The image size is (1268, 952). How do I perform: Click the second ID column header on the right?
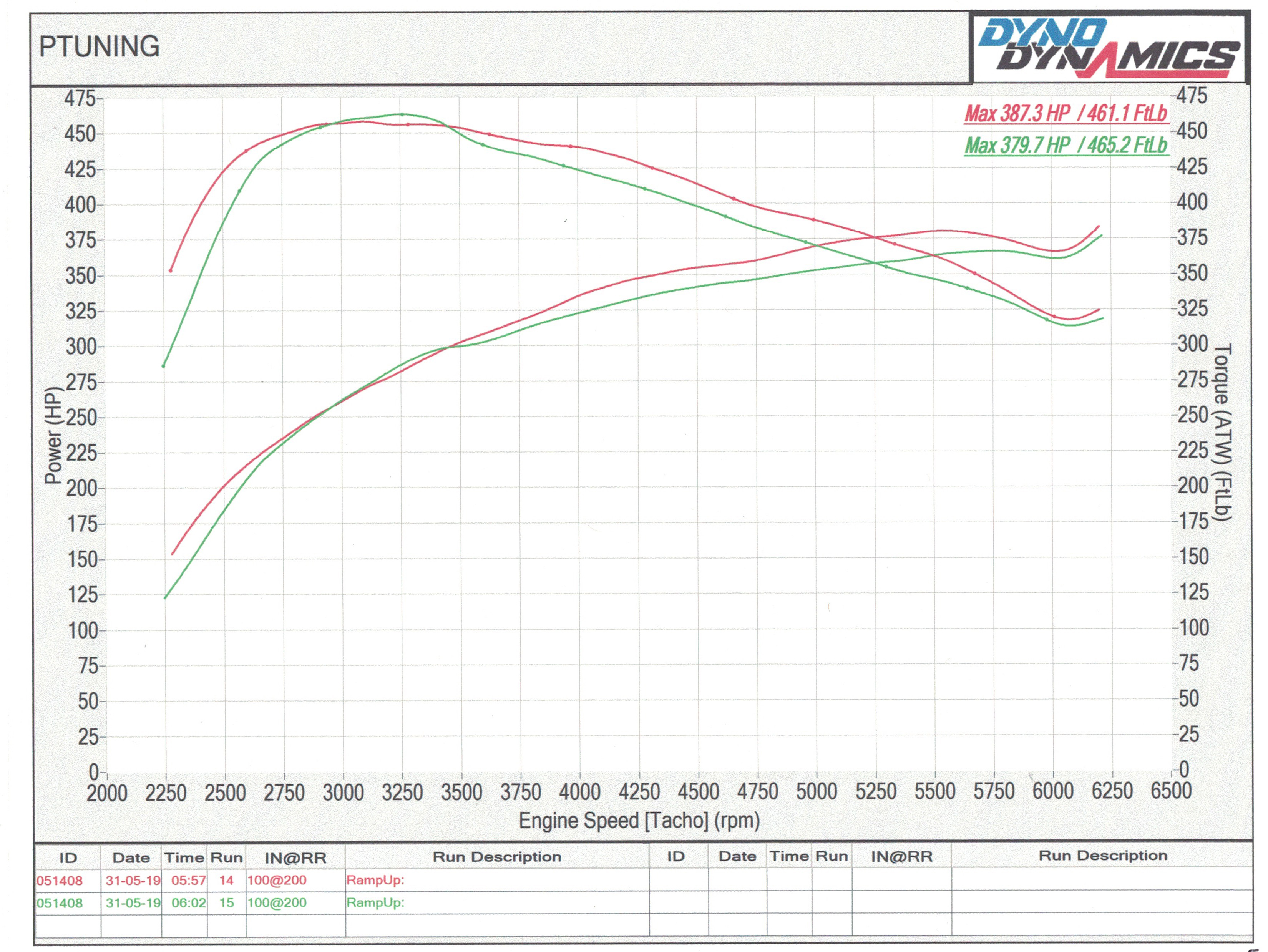tap(676, 856)
